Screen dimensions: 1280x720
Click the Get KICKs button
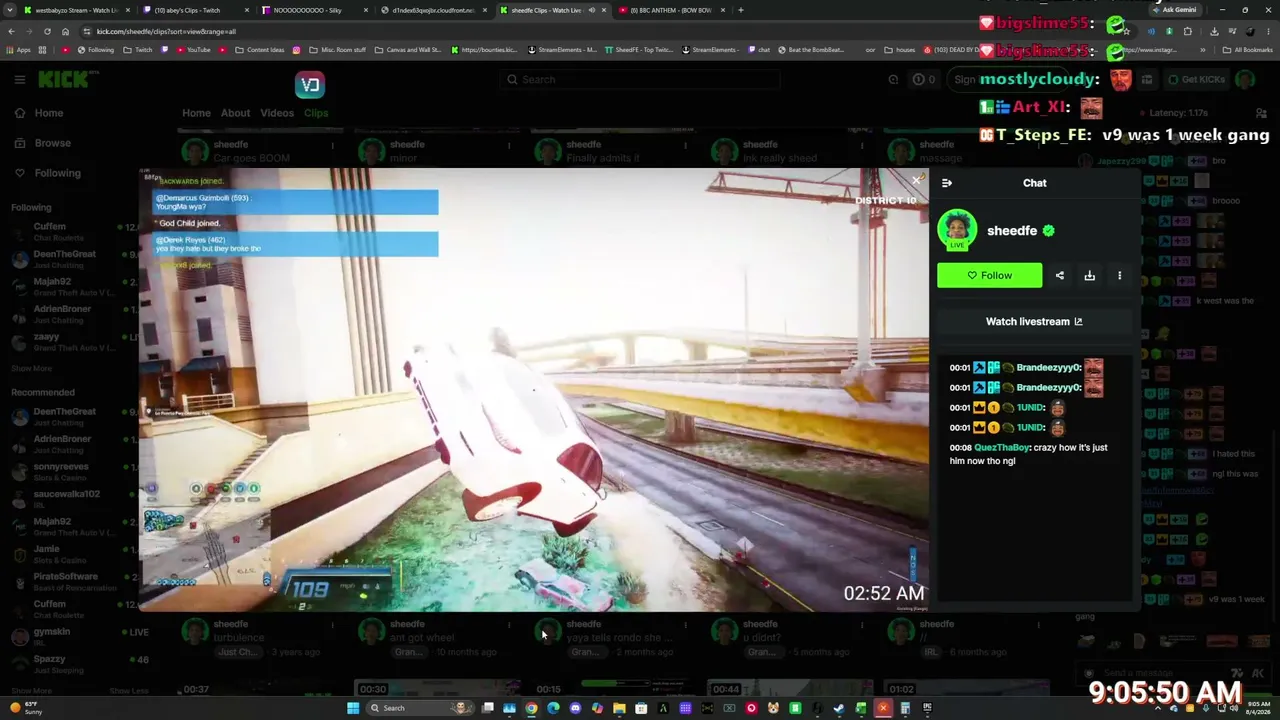(x=1196, y=80)
